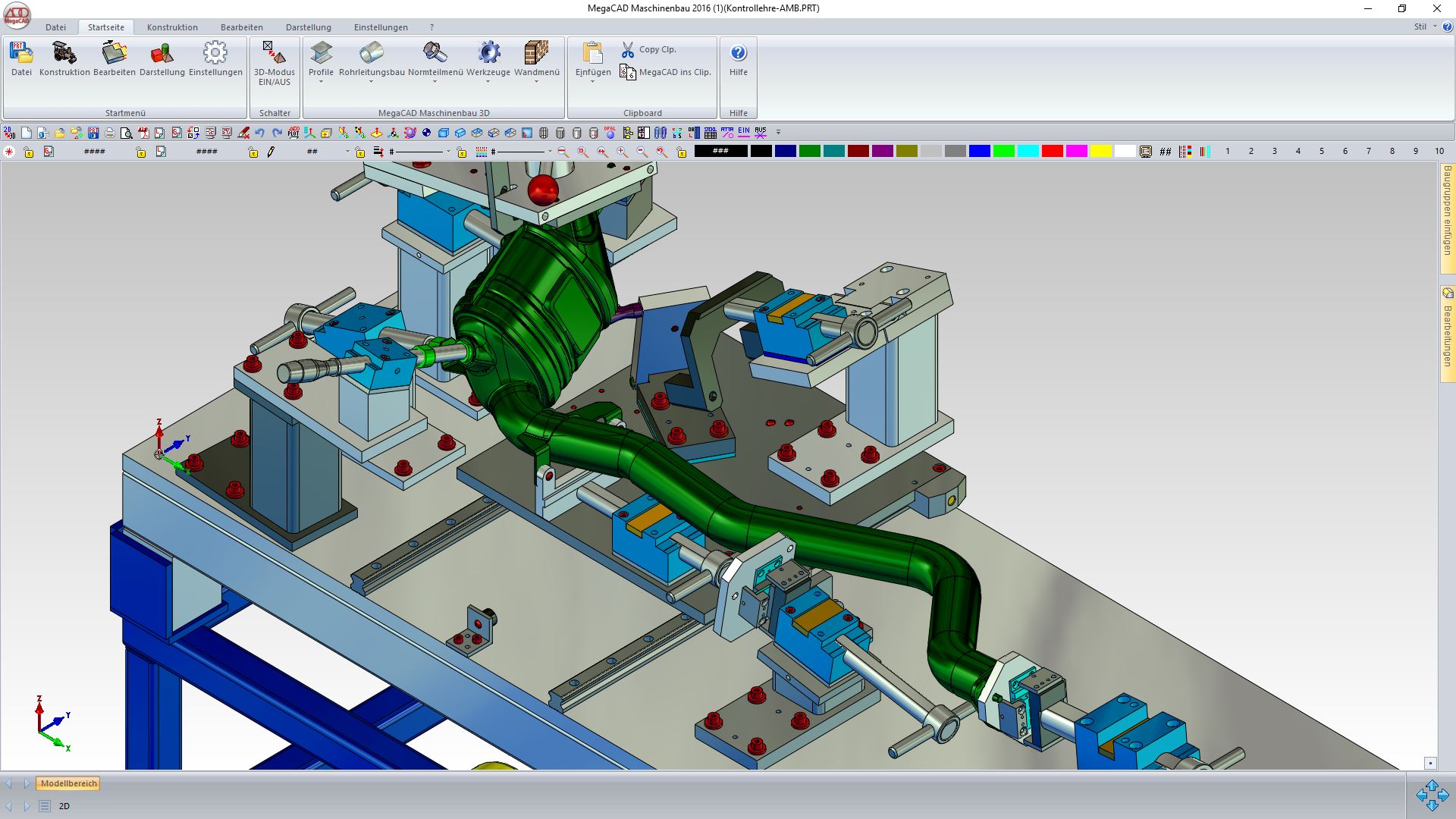
Task: Toggle the AUS button in toolbar
Action: (761, 133)
